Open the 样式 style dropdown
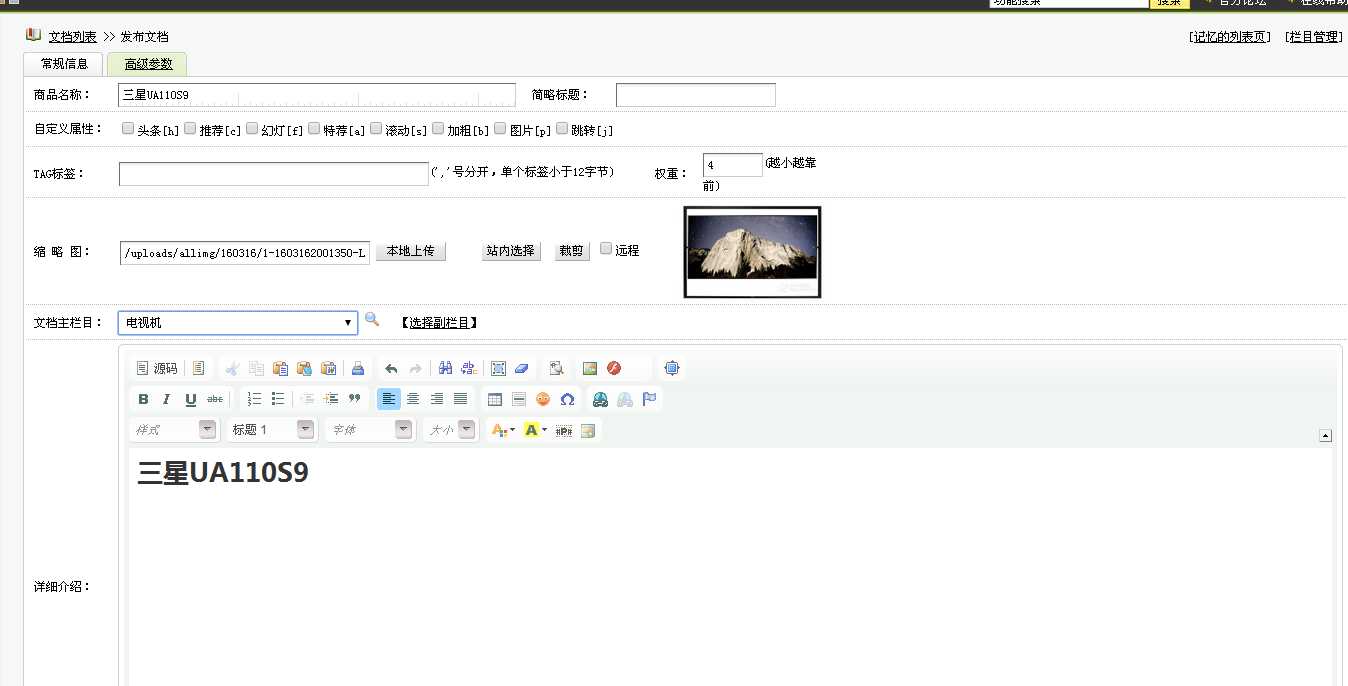Viewport: 1348px width, 686px height. (173, 430)
